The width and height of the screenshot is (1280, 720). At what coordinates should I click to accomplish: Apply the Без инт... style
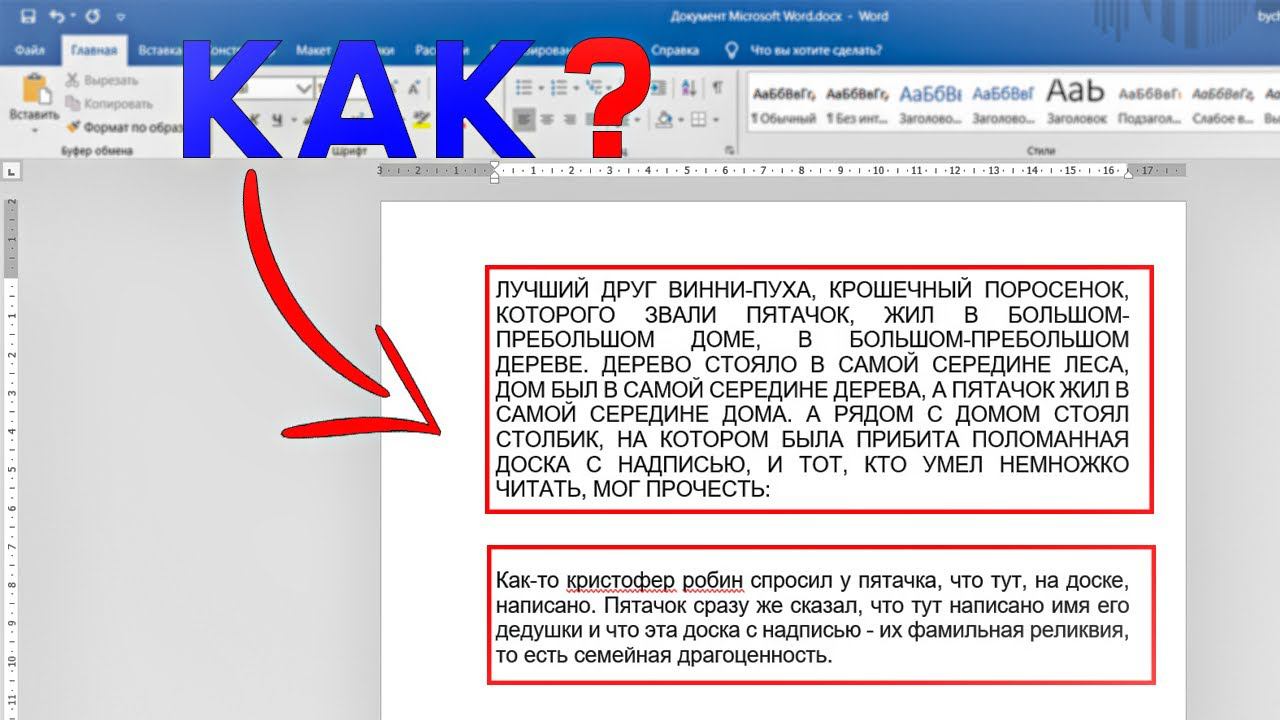pos(857,104)
